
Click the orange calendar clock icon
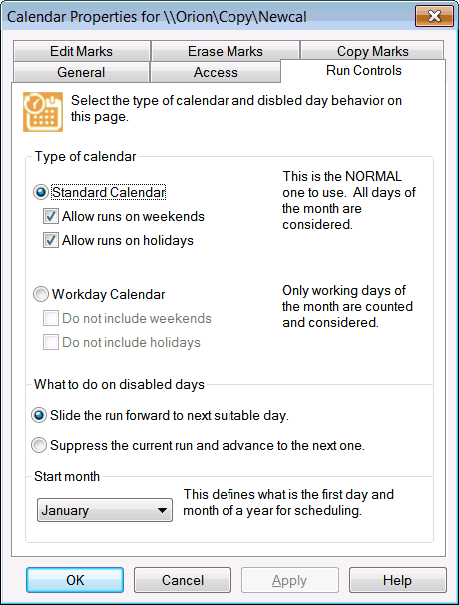pyautogui.click(x=43, y=112)
